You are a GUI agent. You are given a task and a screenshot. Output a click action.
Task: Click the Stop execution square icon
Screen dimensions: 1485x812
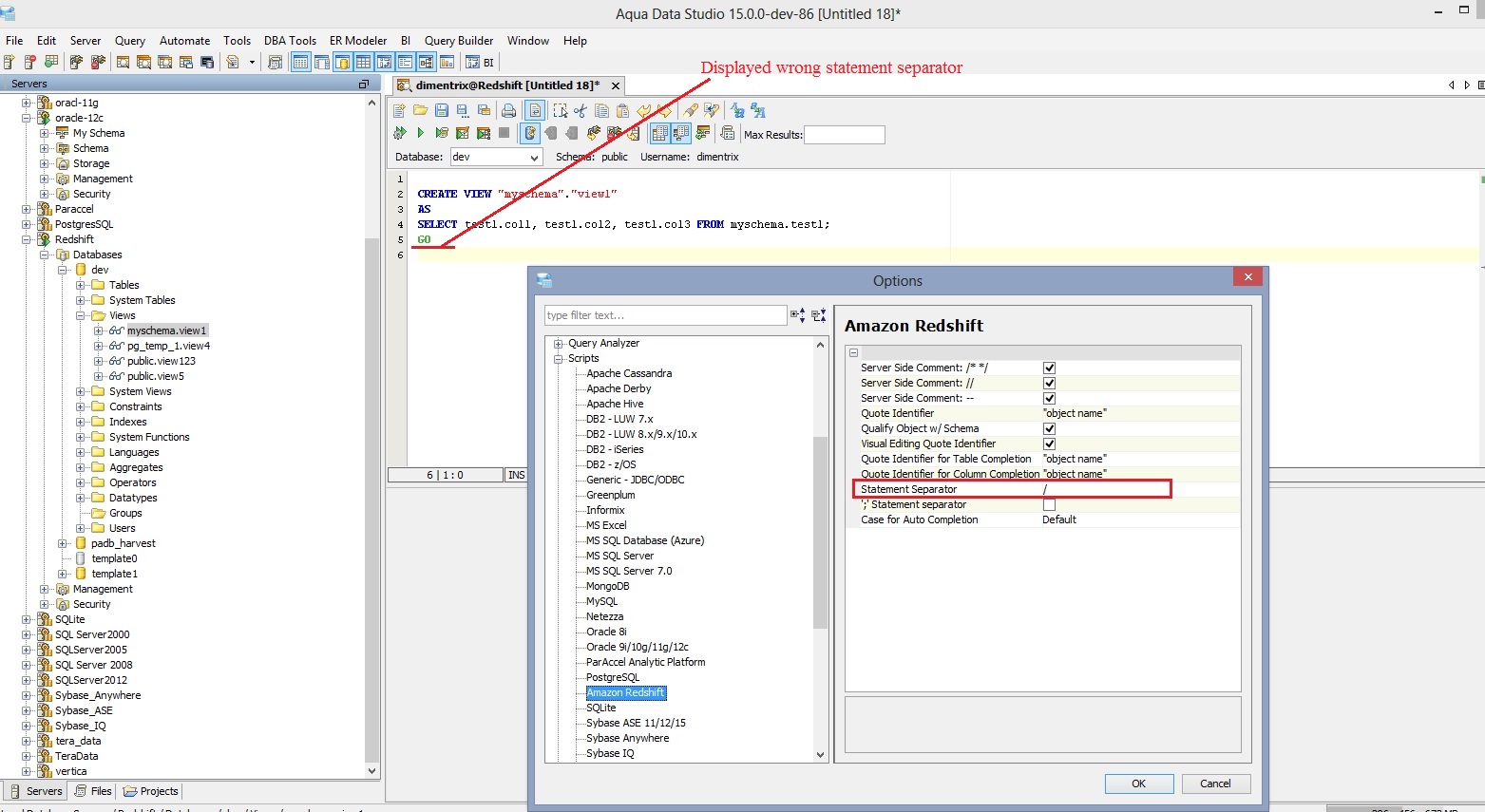(505, 133)
